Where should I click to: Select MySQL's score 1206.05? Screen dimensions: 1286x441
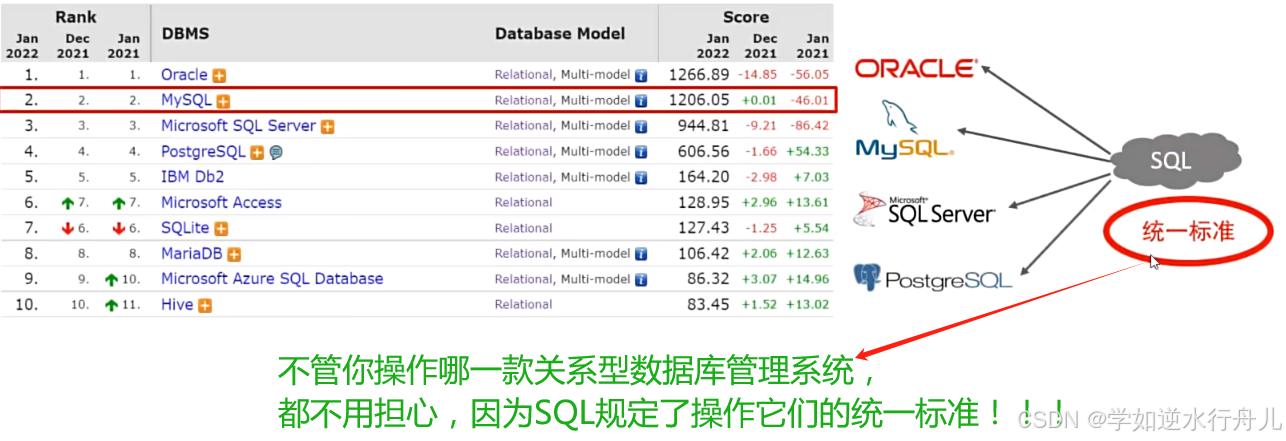click(x=700, y=101)
